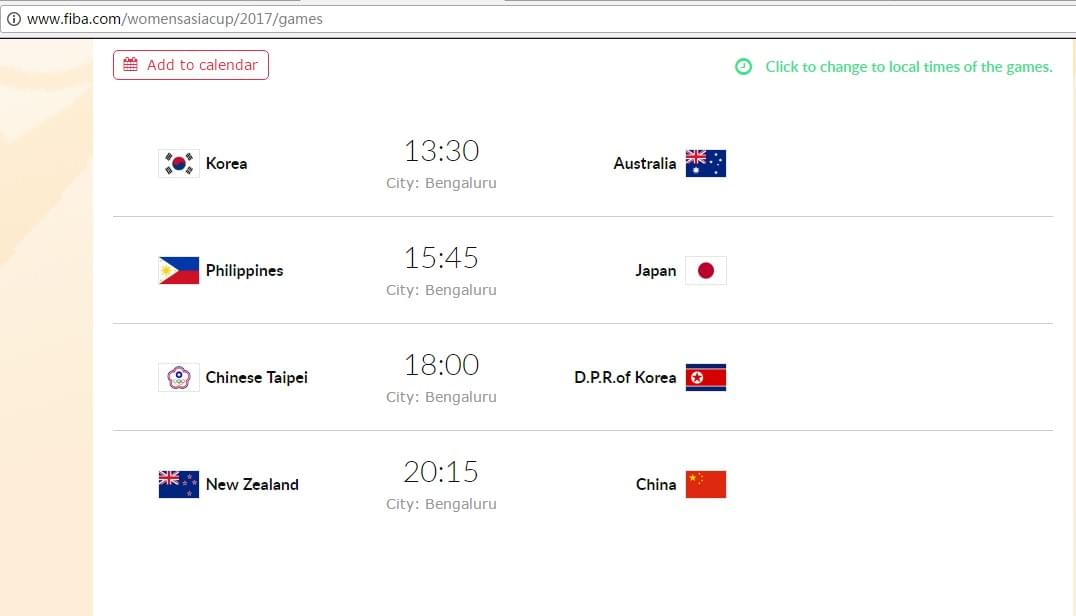Click the D.P.R.of Korea team name
Screen dimensions: 1076x616
tap(625, 377)
